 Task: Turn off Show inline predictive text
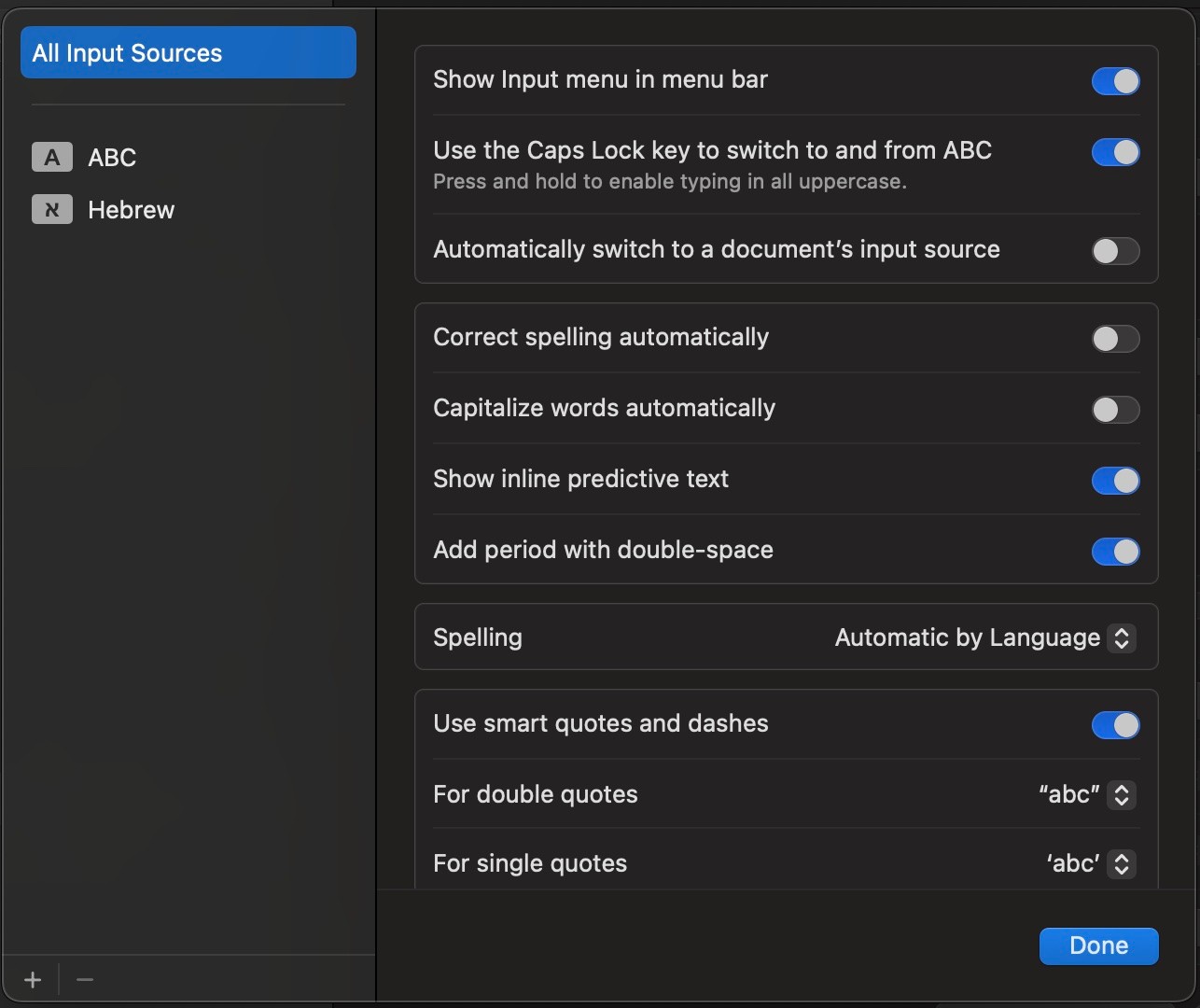(1115, 481)
